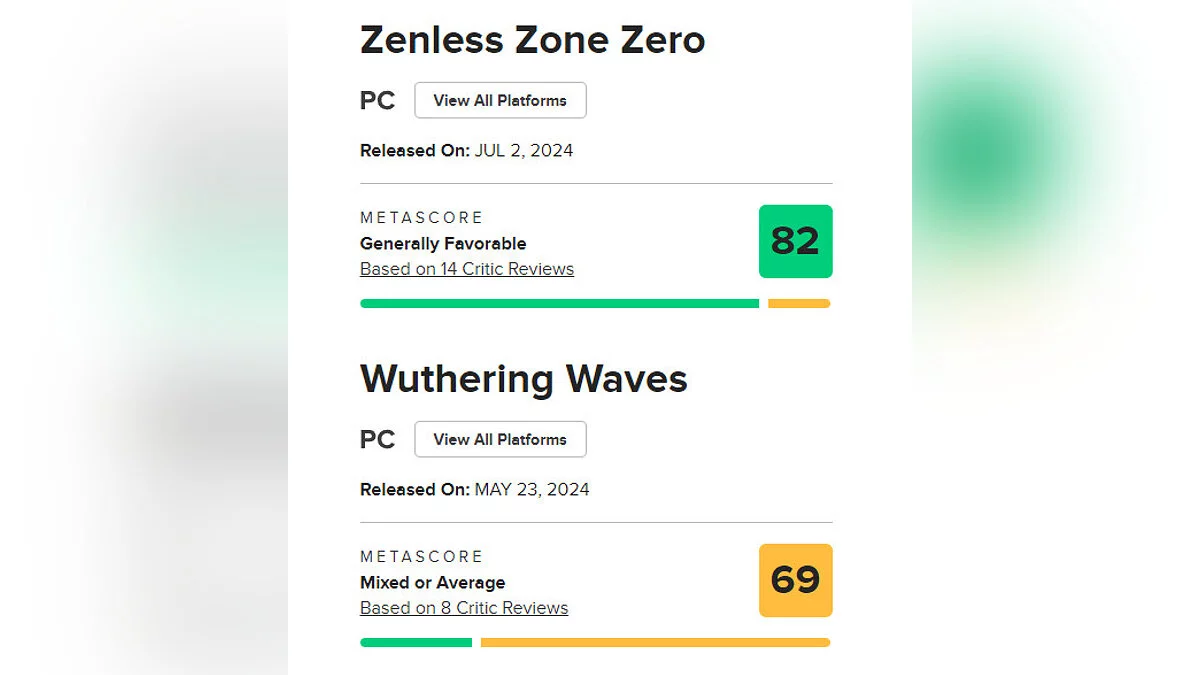The width and height of the screenshot is (1200, 675).
Task: Click the green 82 Metascore badge
Action: click(x=795, y=241)
